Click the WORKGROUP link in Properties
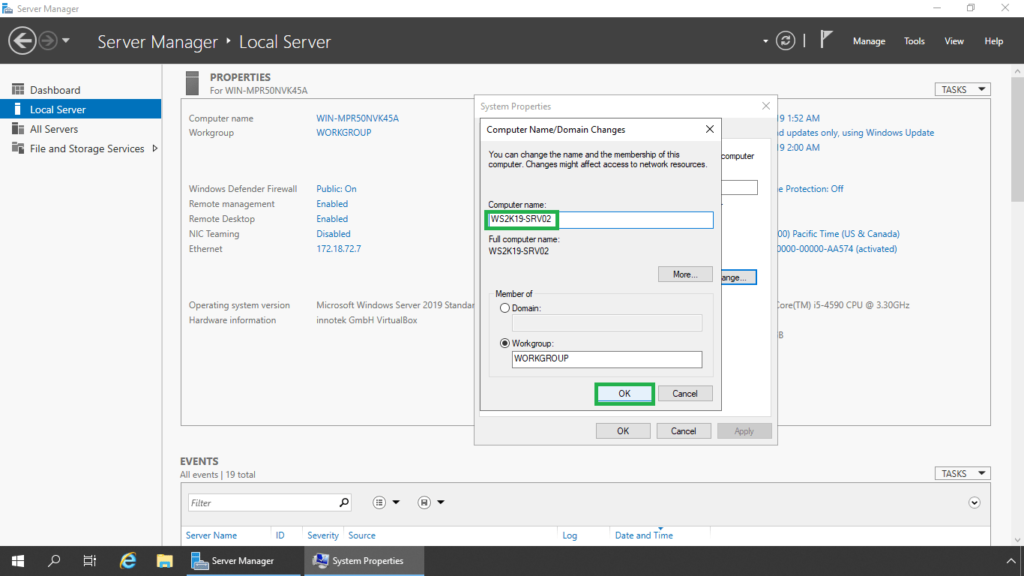 pyautogui.click(x=344, y=133)
